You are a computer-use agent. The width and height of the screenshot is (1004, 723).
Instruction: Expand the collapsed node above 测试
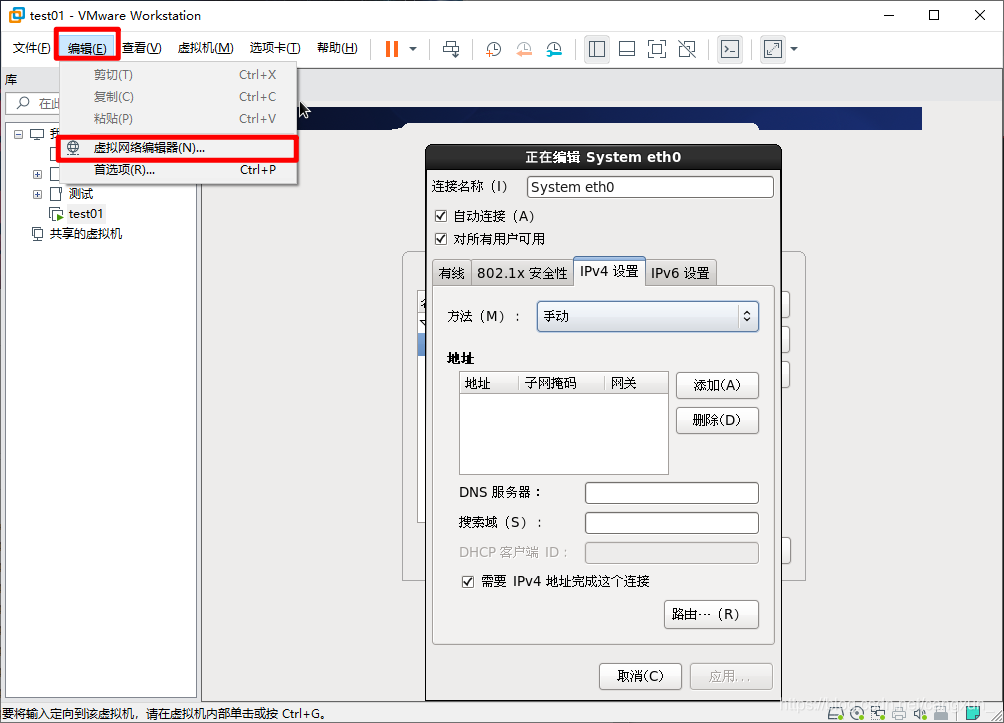[38, 174]
